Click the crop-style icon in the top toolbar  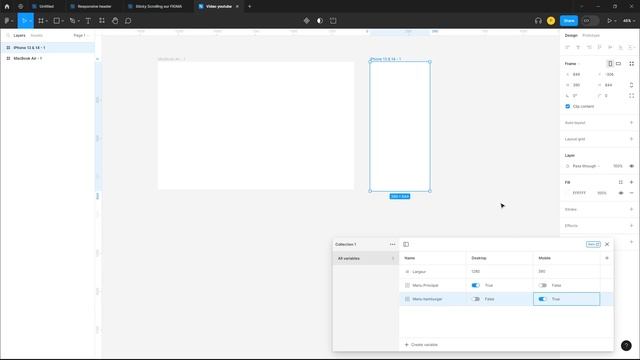(333, 20)
